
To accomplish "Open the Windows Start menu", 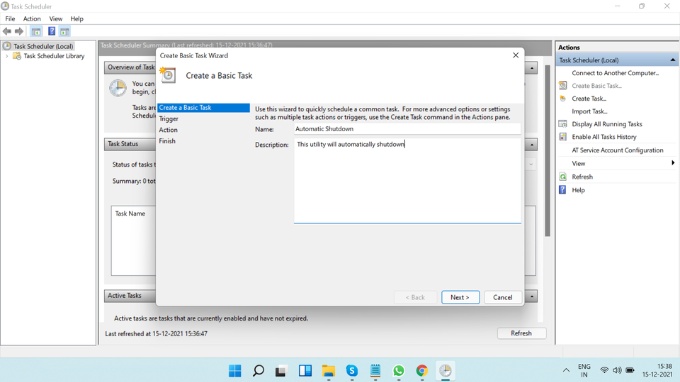I will [235, 371].
